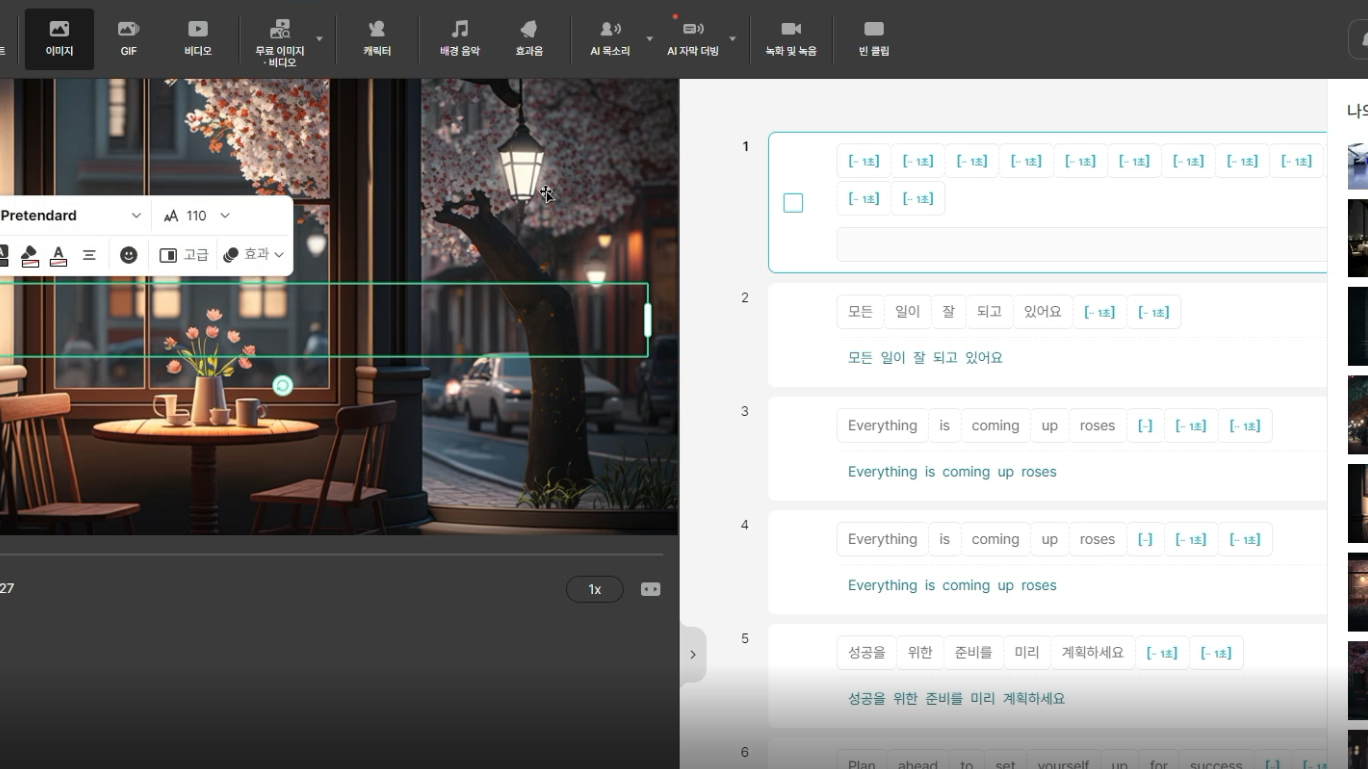
Task: Open the text alignment icon
Action: (89, 256)
